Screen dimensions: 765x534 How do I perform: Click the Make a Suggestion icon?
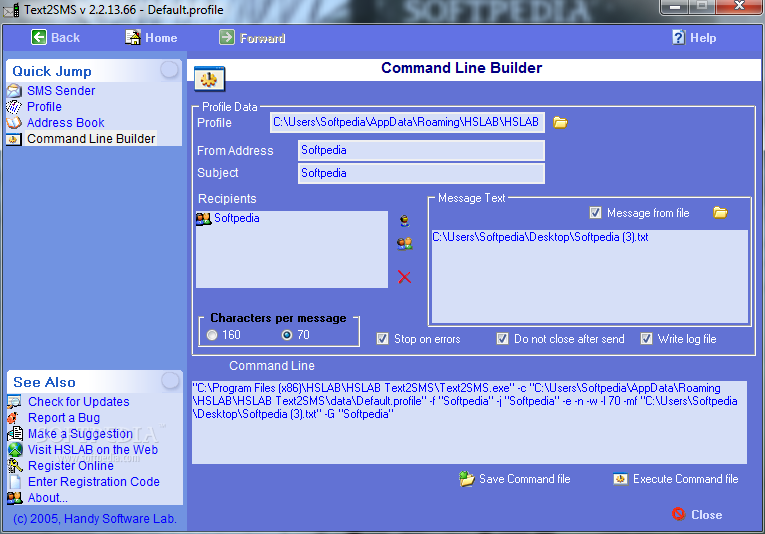click(x=15, y=434)
